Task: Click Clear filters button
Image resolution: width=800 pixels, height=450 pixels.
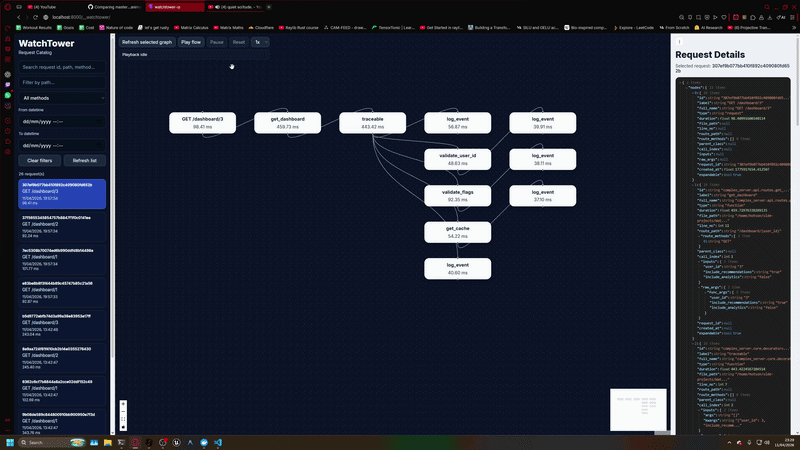Action: tap(40, 160)
